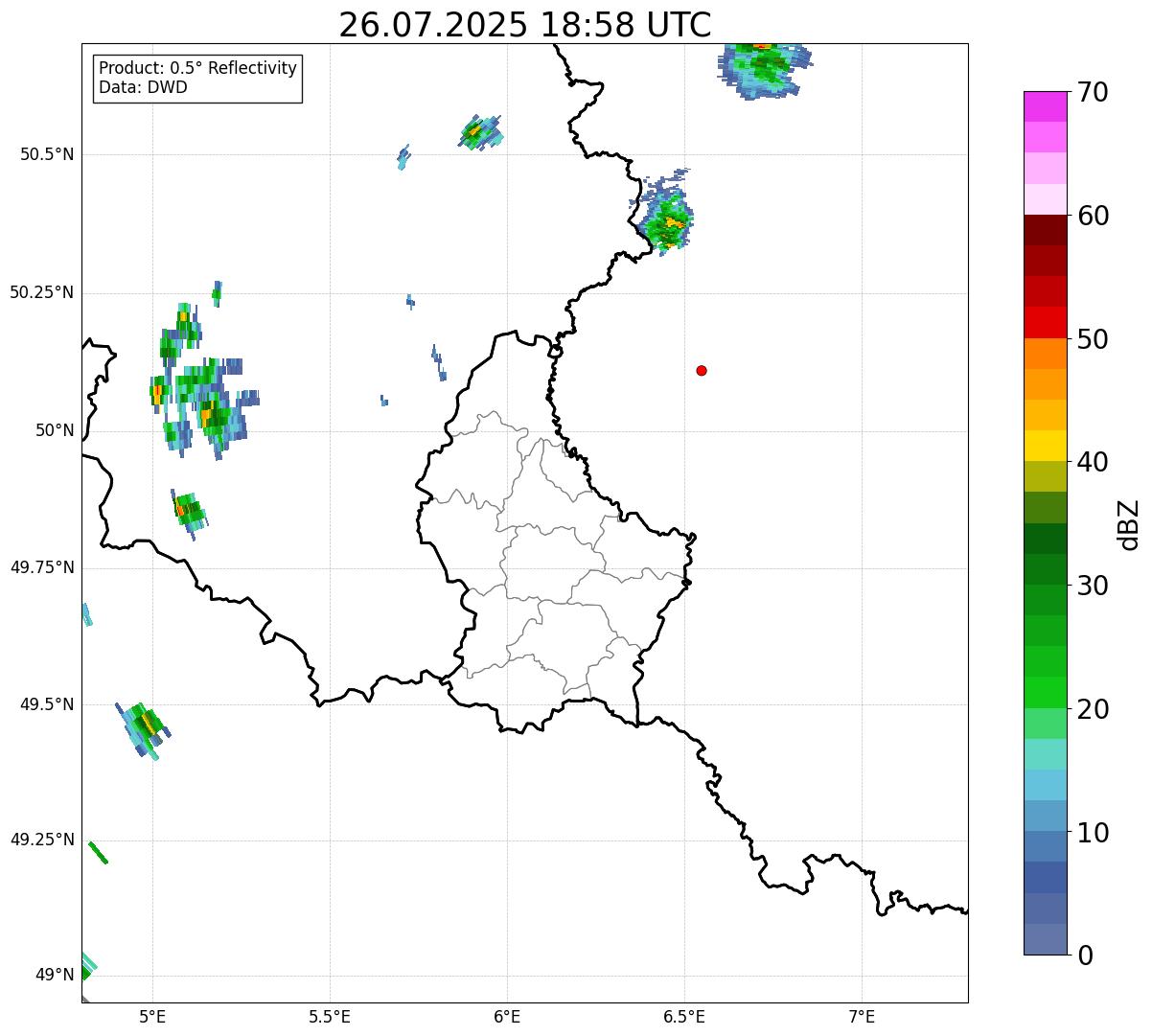
Task: Click the yellow colorbar segment at 40
Action: pos(1045,446)
